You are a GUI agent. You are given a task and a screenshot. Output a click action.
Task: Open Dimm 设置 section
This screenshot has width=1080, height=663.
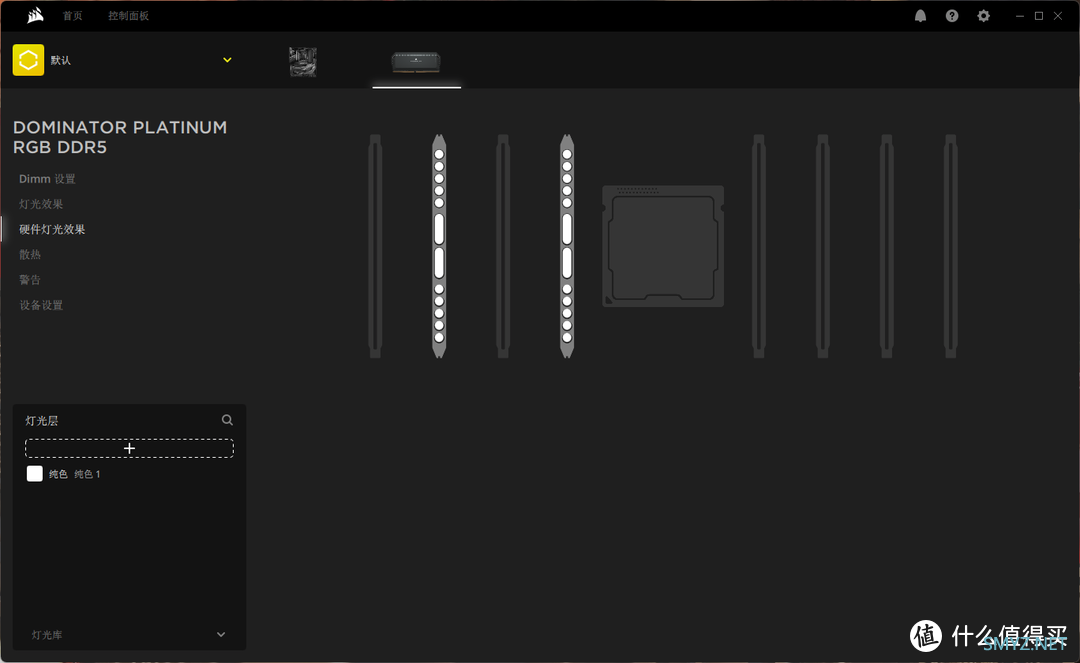point(47,179)
